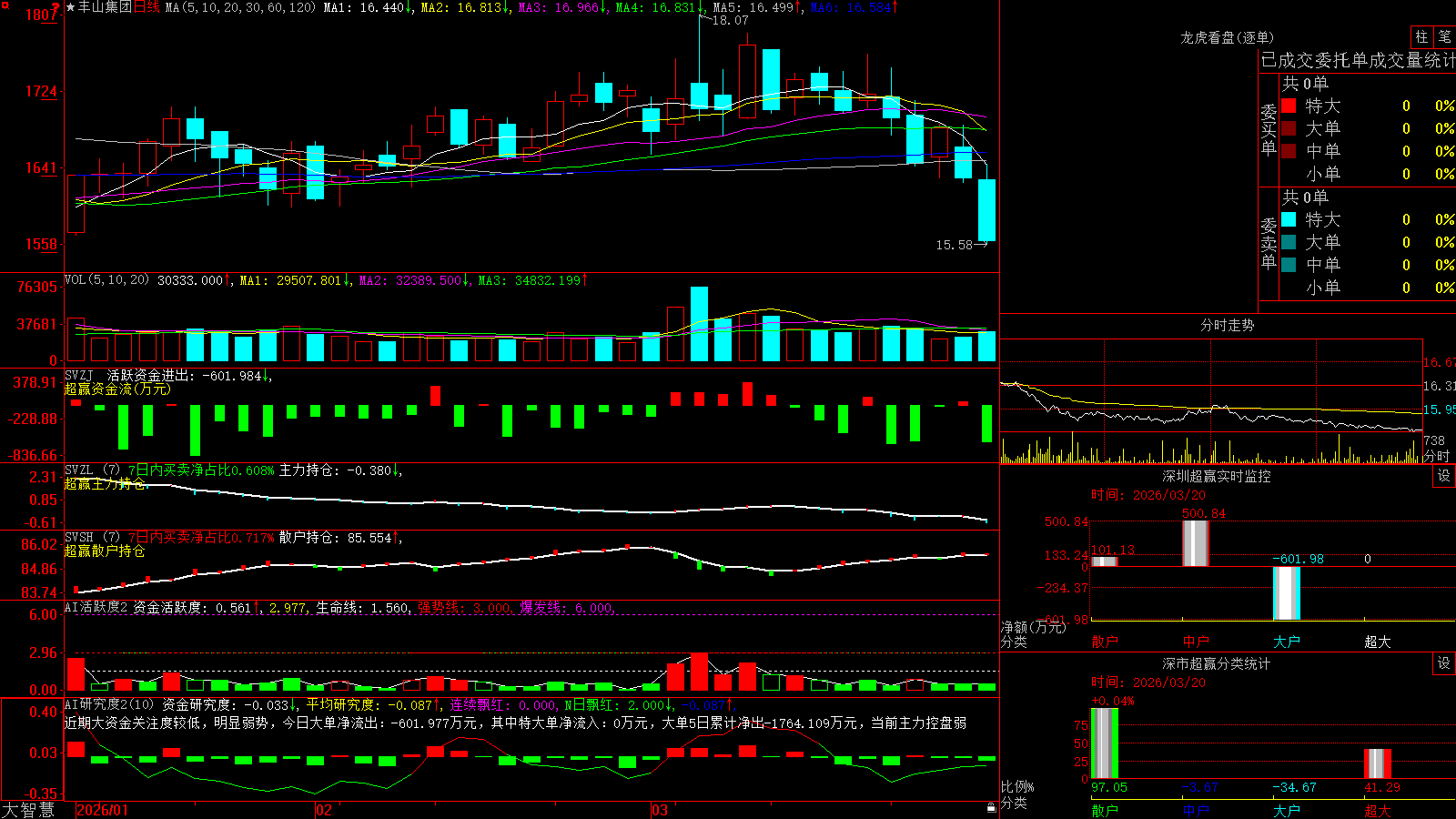Screen dimensions: 1456x819
Task: Click the 02 month marker on the timeline
Action: point(324,810)
